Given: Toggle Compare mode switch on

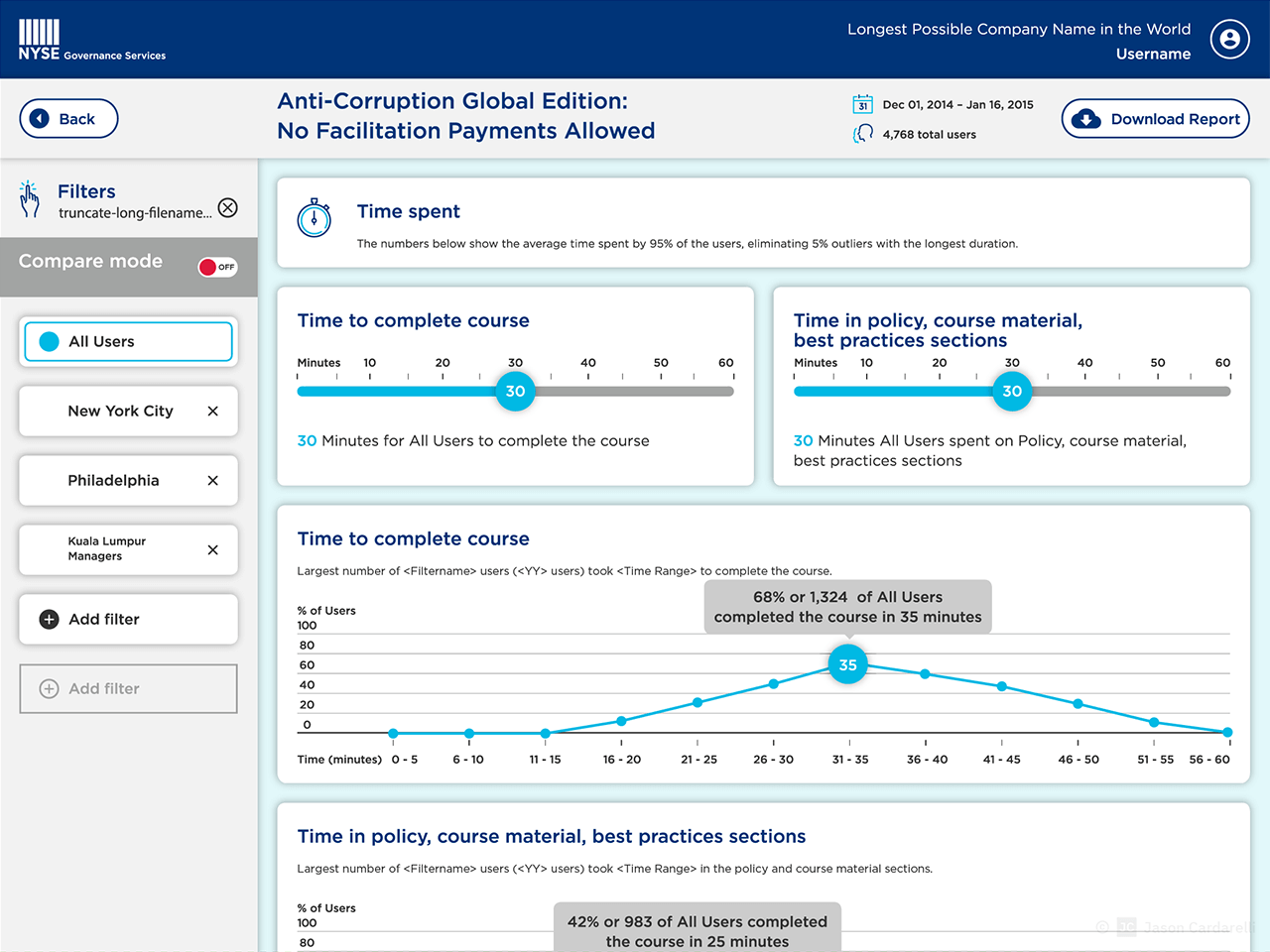Looking at the screenshot, I should 217,267.
